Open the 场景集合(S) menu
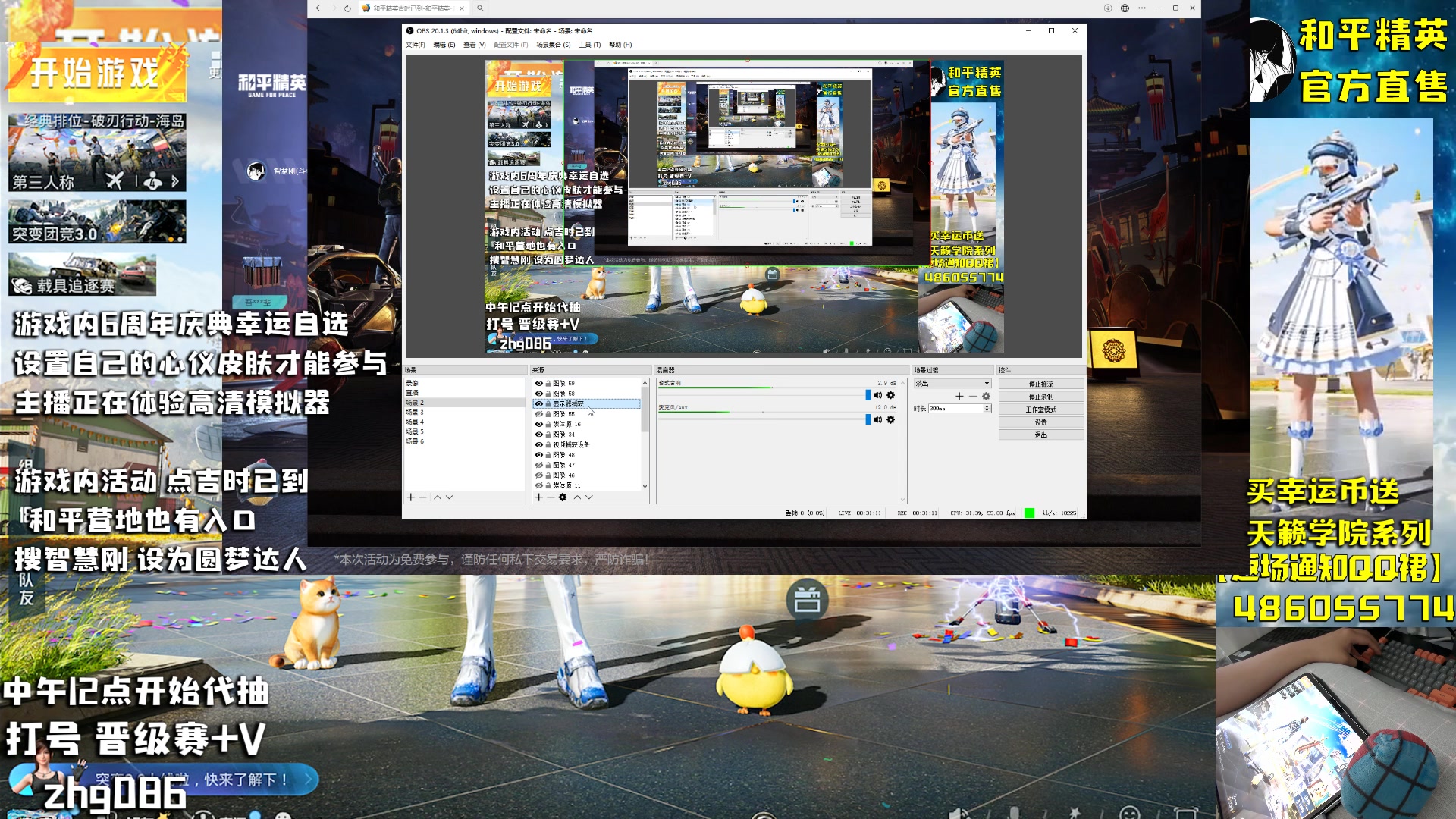 (x=554, y=45)
